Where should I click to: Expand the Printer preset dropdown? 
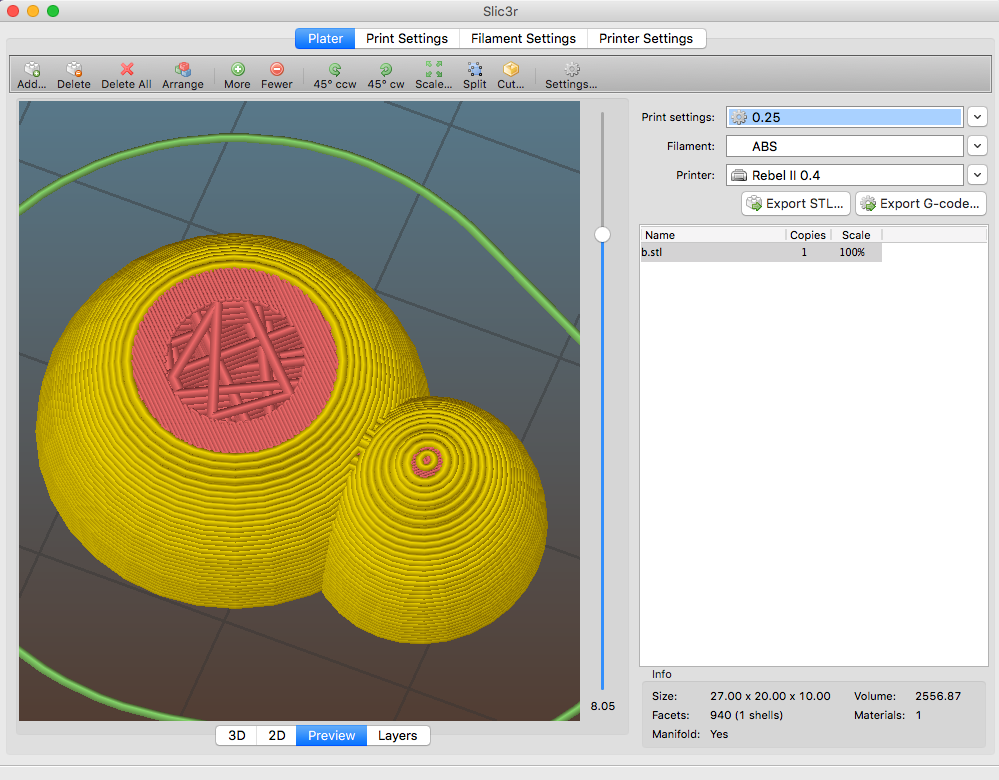pyautogui.click(x=978, y=175)
